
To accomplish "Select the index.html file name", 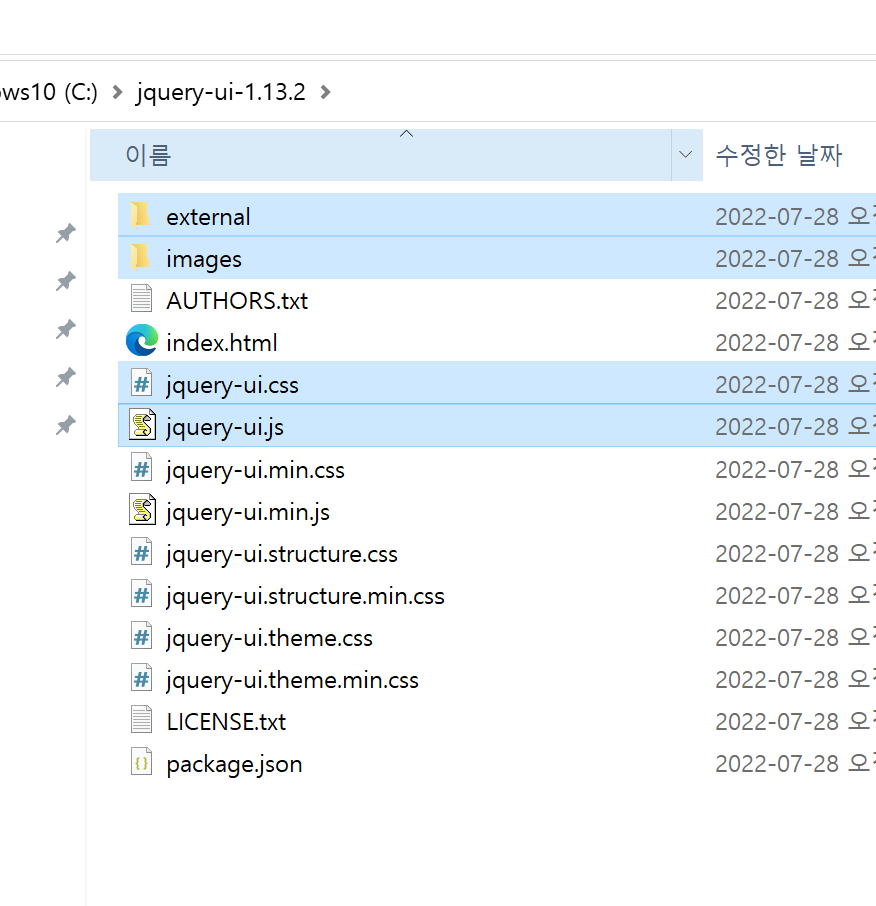I will [x=222, y=343].
